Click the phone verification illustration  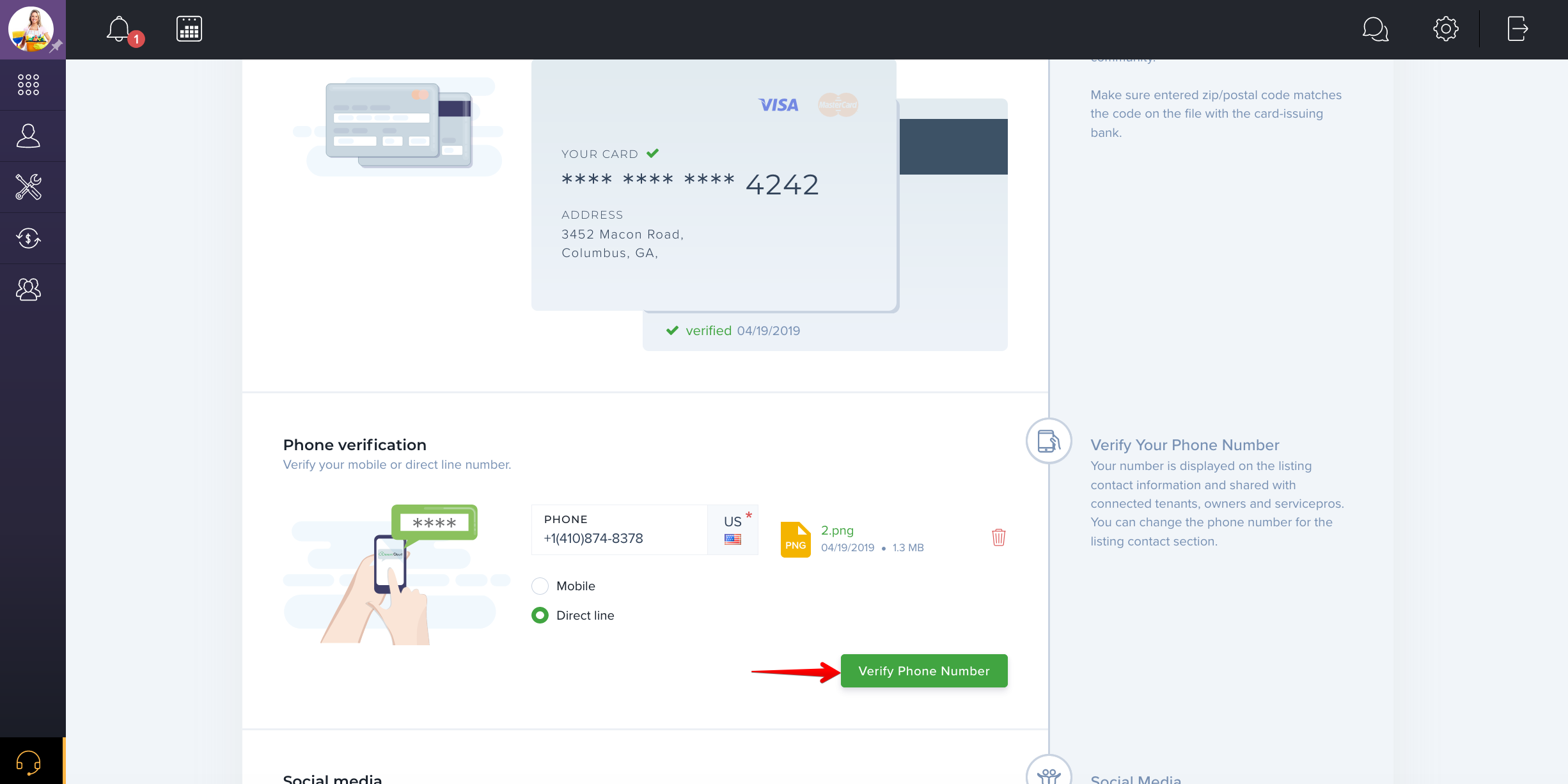click(x=396, y=574)
